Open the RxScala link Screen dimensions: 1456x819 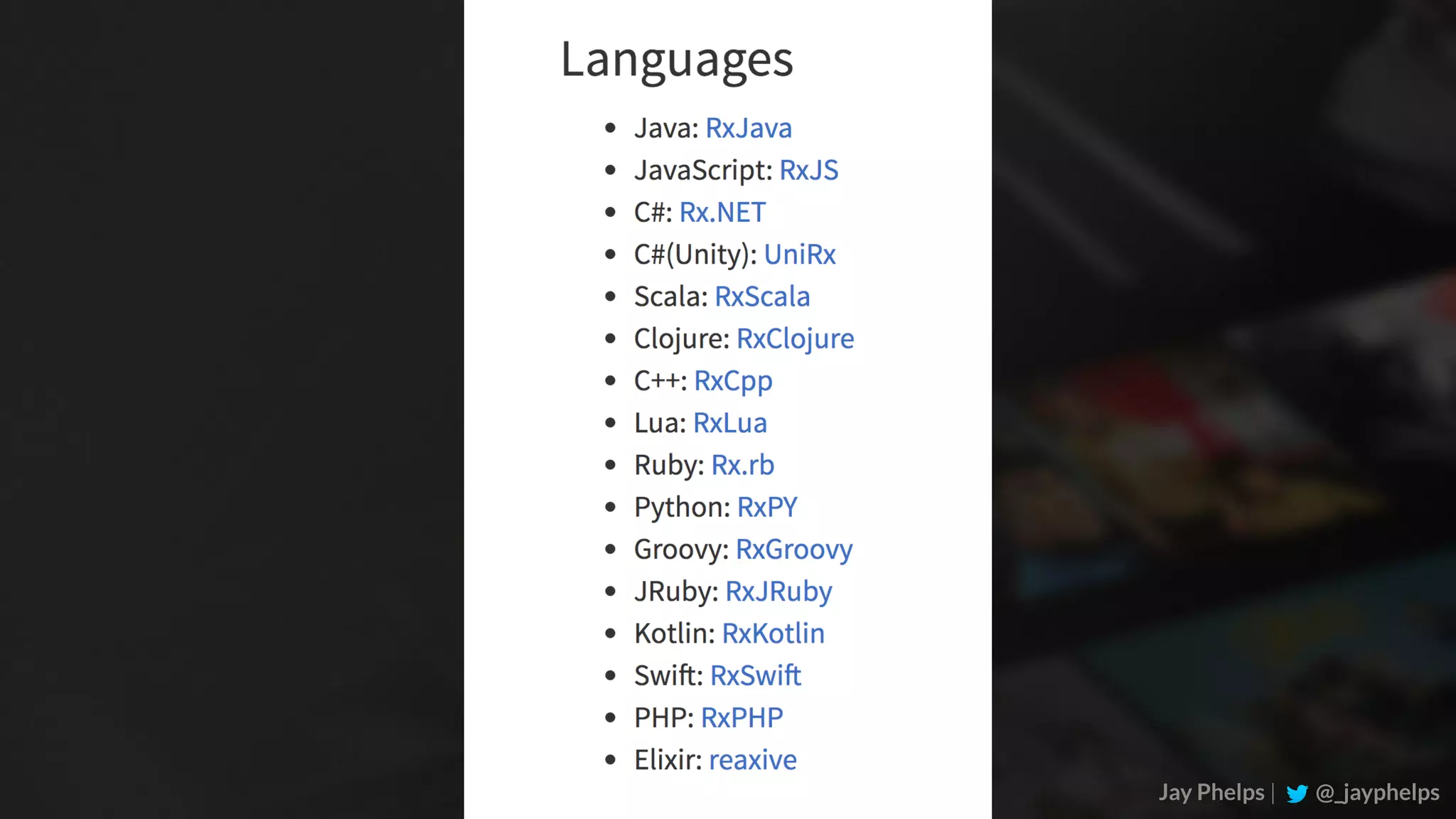click(x=761, y=296)
